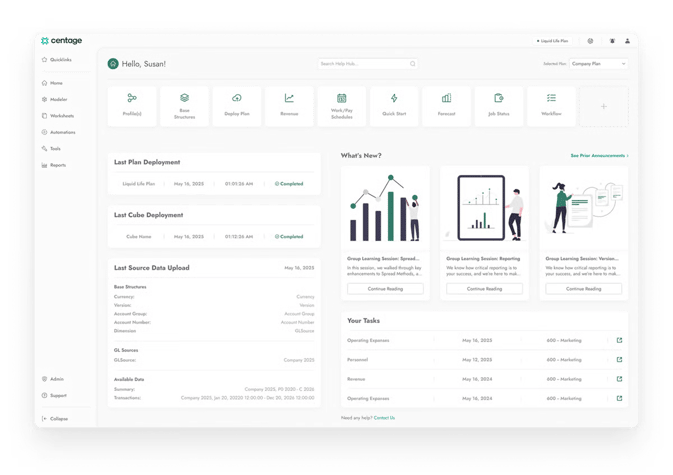Expand the Selected Plan dropdown

point(598,64)
